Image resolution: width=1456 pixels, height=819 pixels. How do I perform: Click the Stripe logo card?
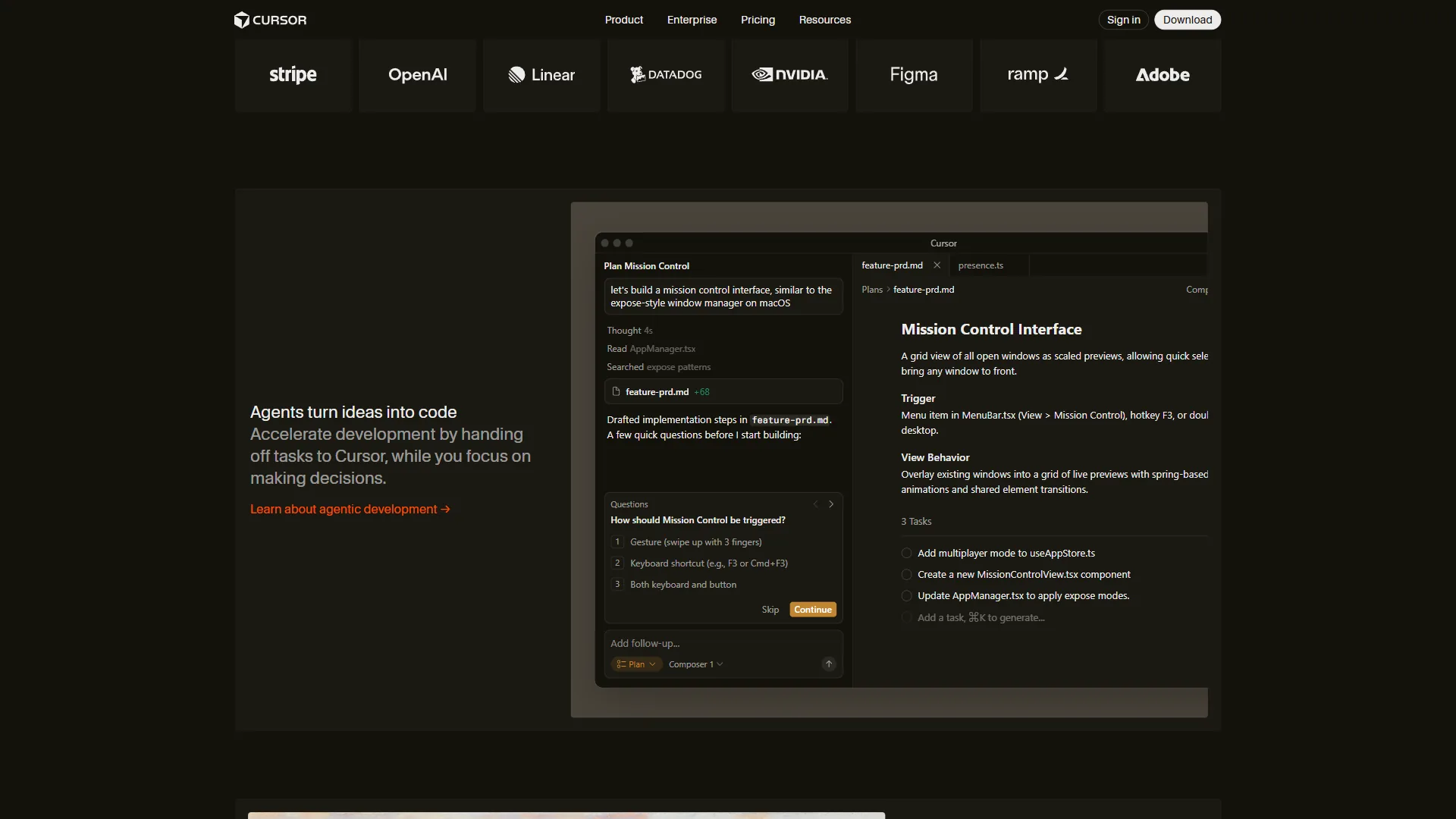pyautogui.click(x=293, y=75)
